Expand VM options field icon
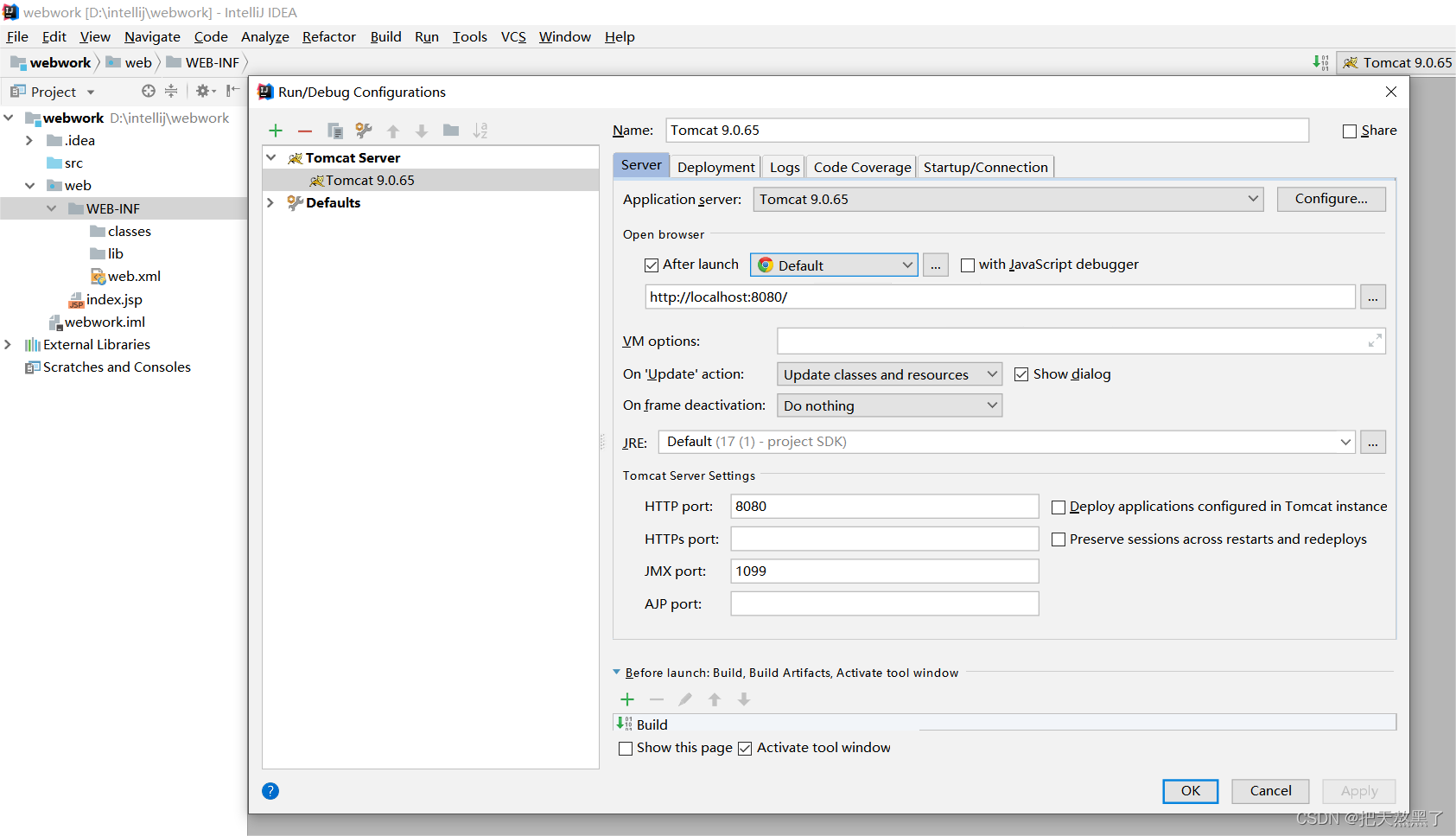Screen dimensions: 1456x836 (1375, 341)
